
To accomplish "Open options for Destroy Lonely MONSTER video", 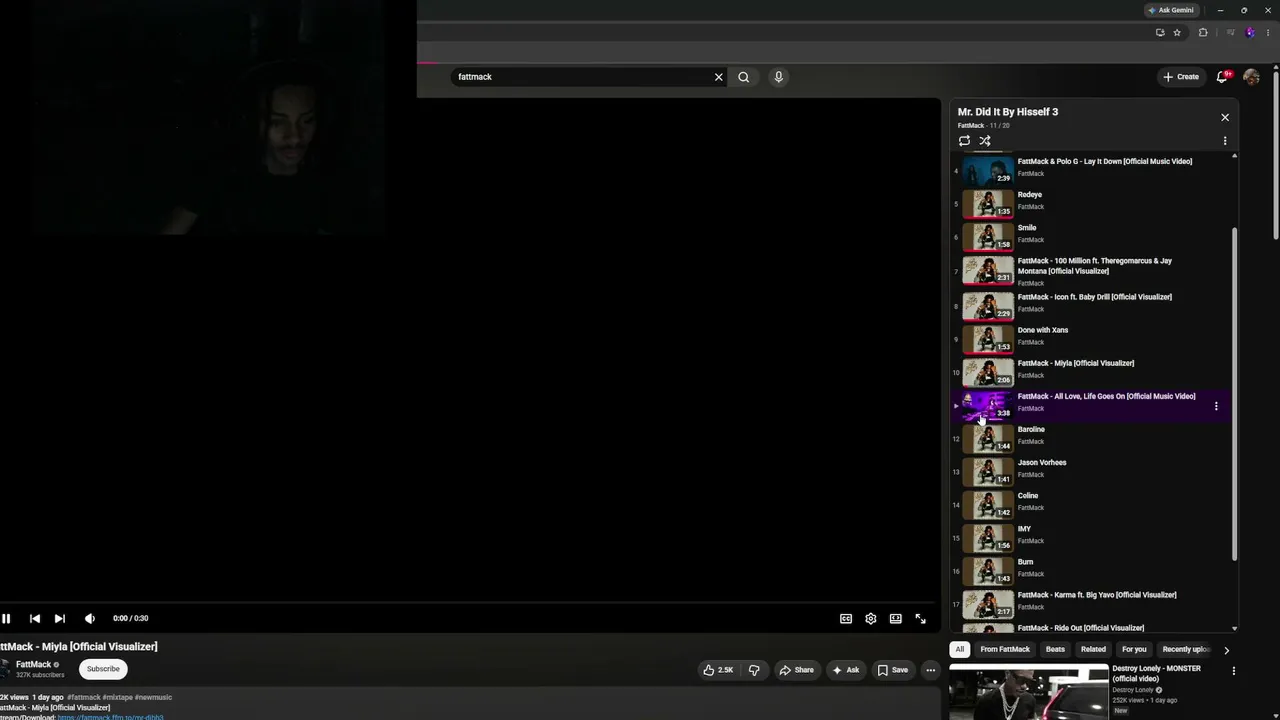I will [x=1233, y=671].
